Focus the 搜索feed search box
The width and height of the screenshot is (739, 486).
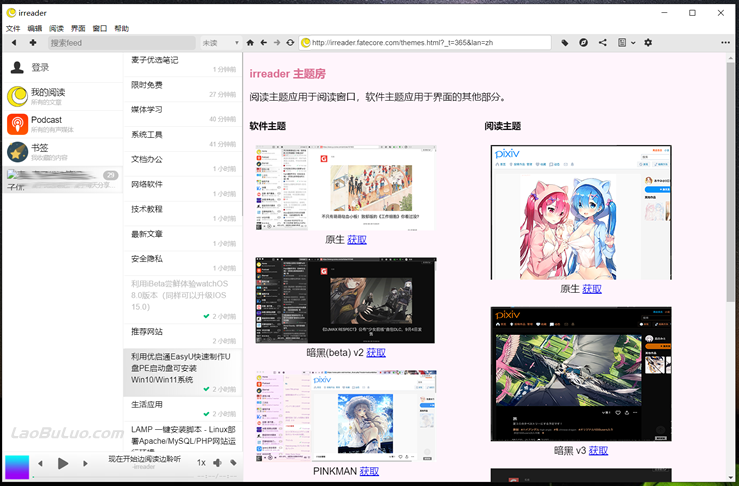[122, 42]
